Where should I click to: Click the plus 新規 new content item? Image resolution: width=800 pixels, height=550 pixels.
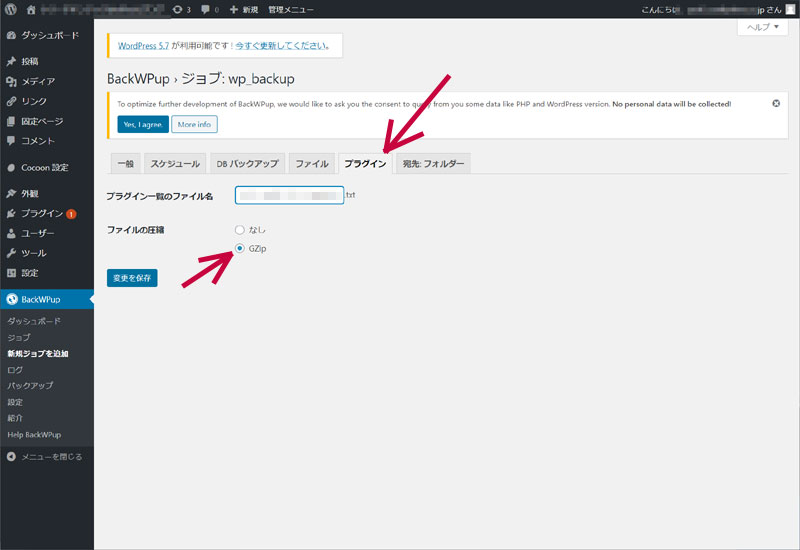coord(244,10)
